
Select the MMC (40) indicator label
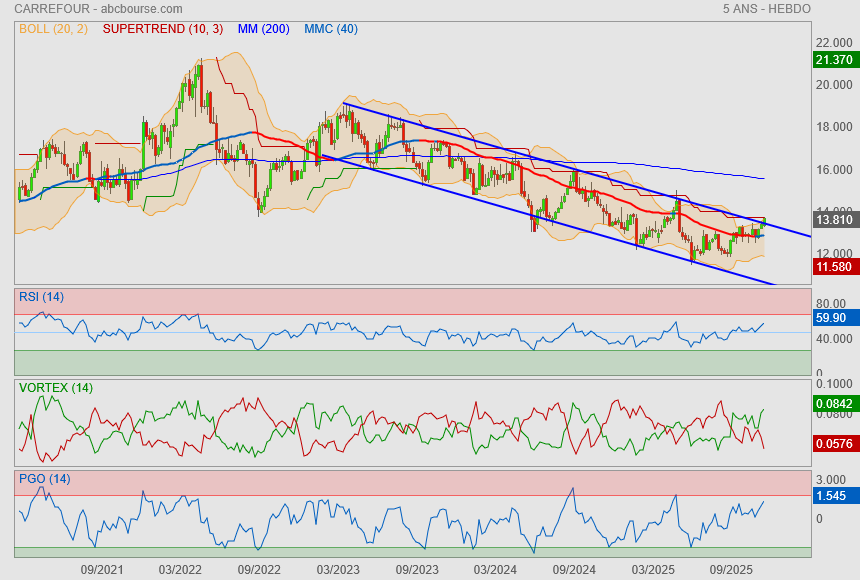pyautogui.click(x=331, y=29)
